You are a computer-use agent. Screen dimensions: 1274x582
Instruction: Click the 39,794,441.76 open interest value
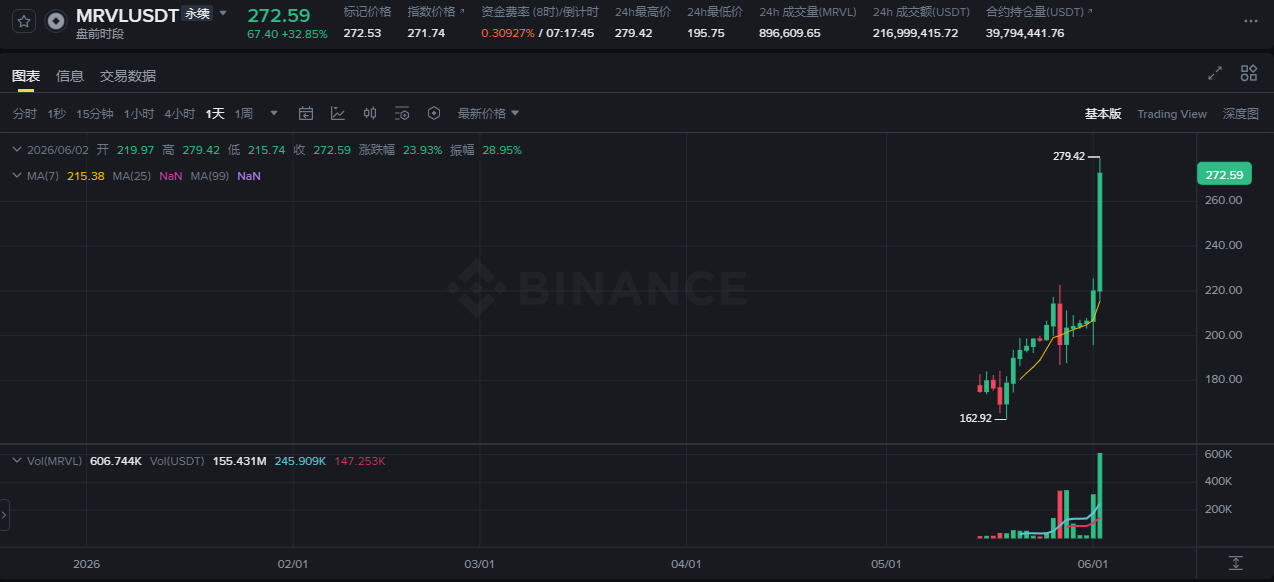coord(1025,33)
